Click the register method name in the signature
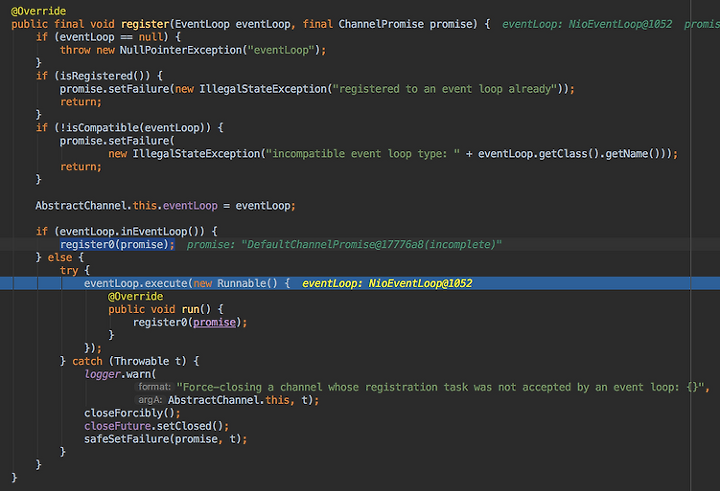The width and height of the screenshot is (720, 491). (145, 24)
